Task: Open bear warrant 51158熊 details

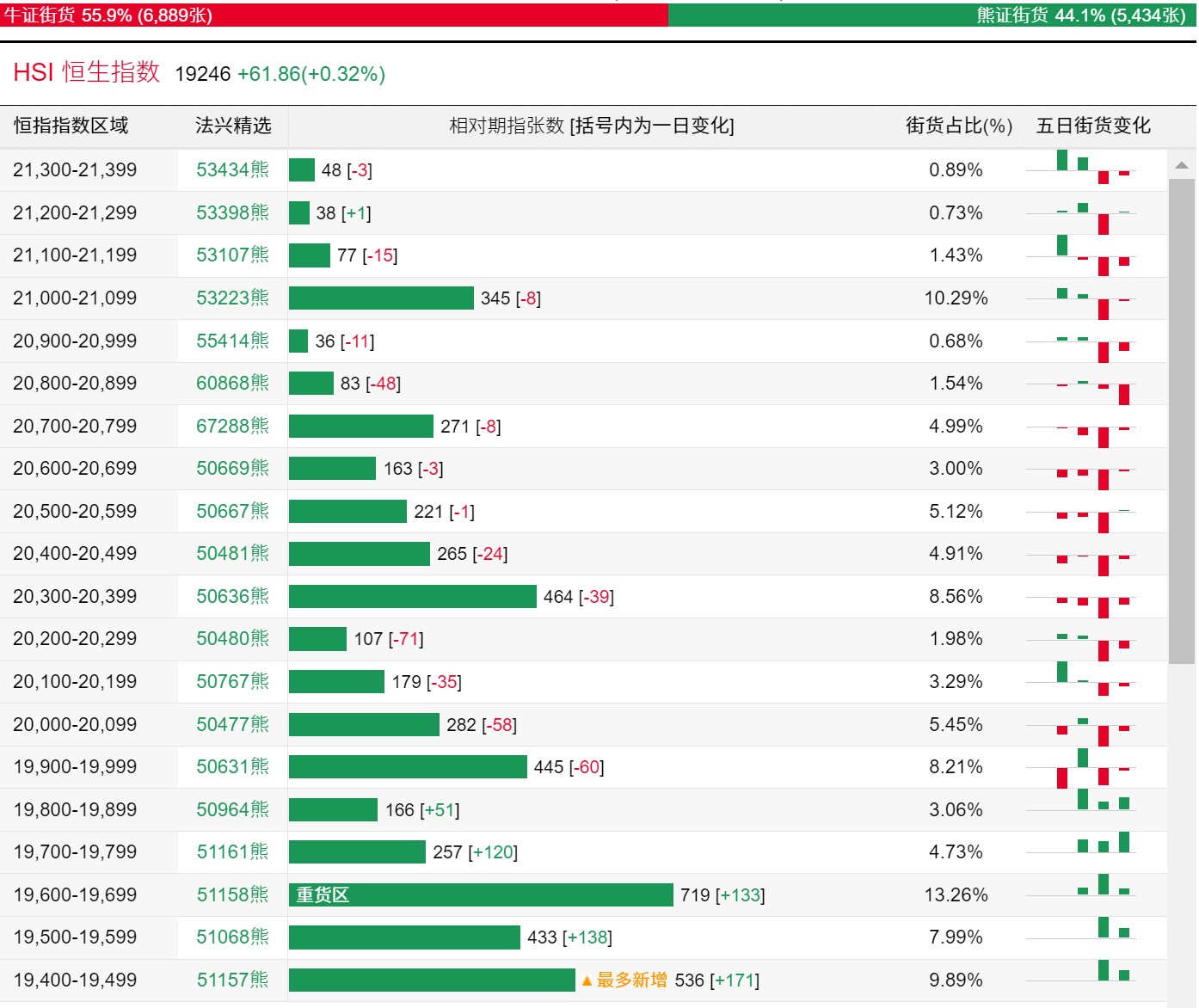Action: tap(232, 894)
